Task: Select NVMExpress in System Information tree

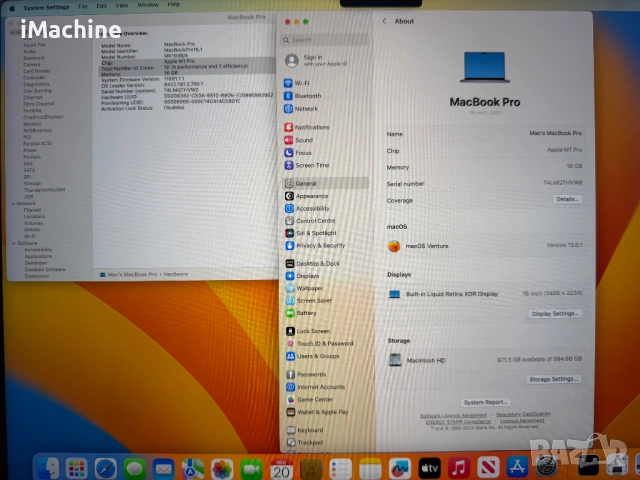Action: coord(37,130)
